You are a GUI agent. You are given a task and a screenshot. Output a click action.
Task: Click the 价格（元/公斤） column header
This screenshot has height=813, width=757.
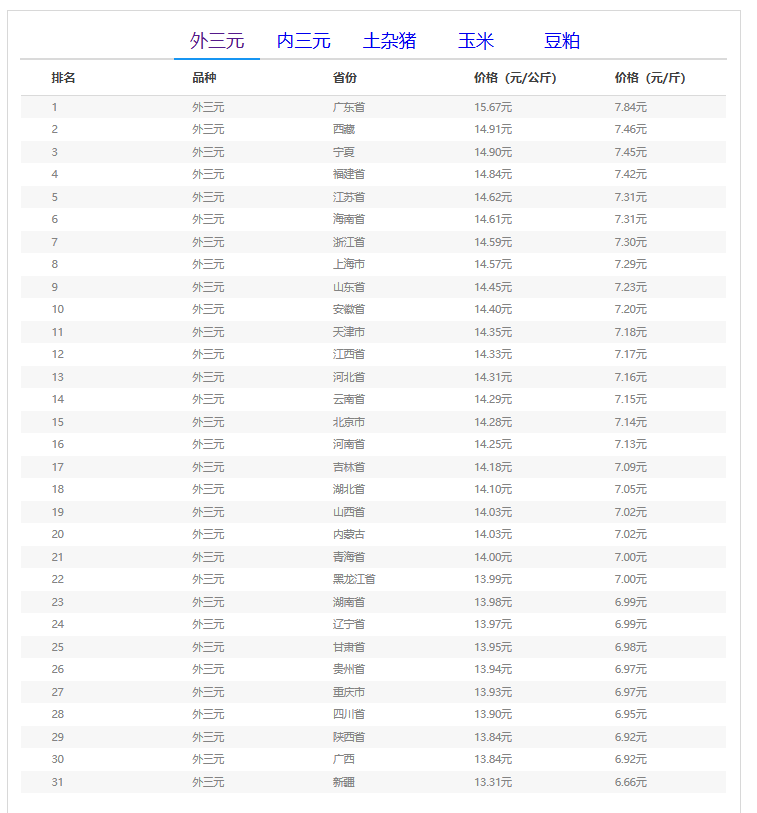point(515,78)
